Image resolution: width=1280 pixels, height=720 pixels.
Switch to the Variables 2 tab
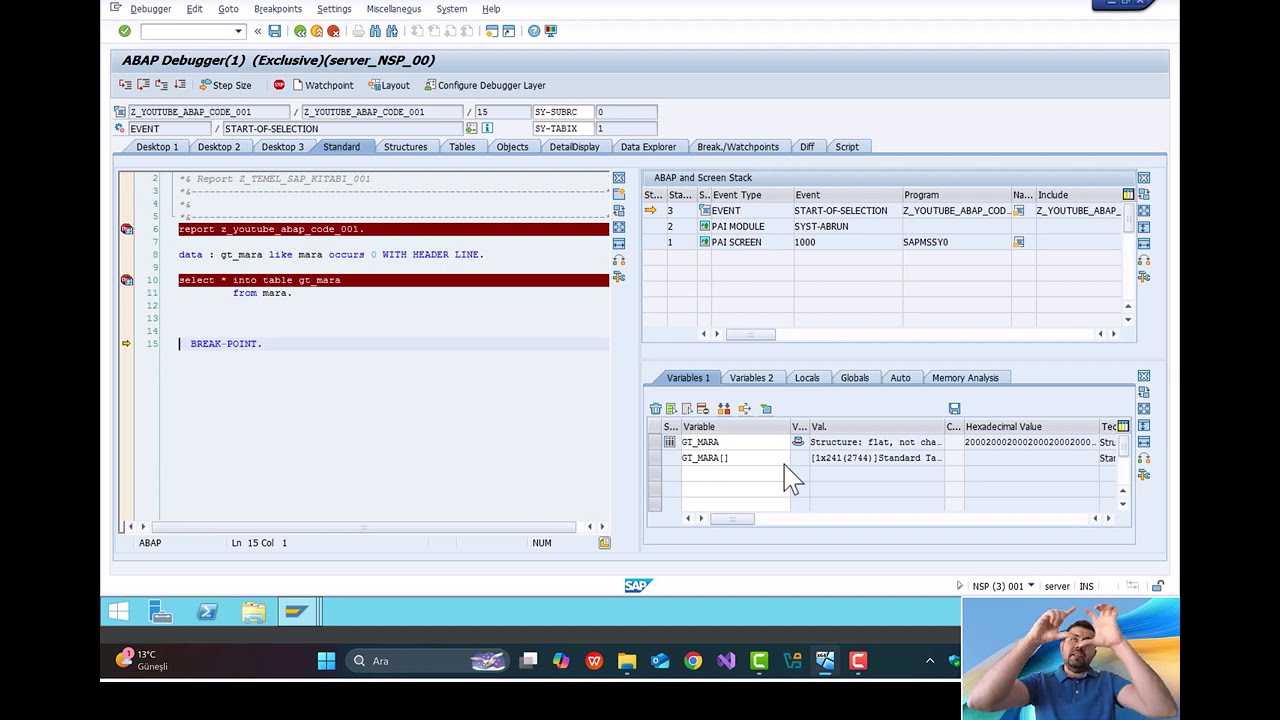[x=751, y=378]
